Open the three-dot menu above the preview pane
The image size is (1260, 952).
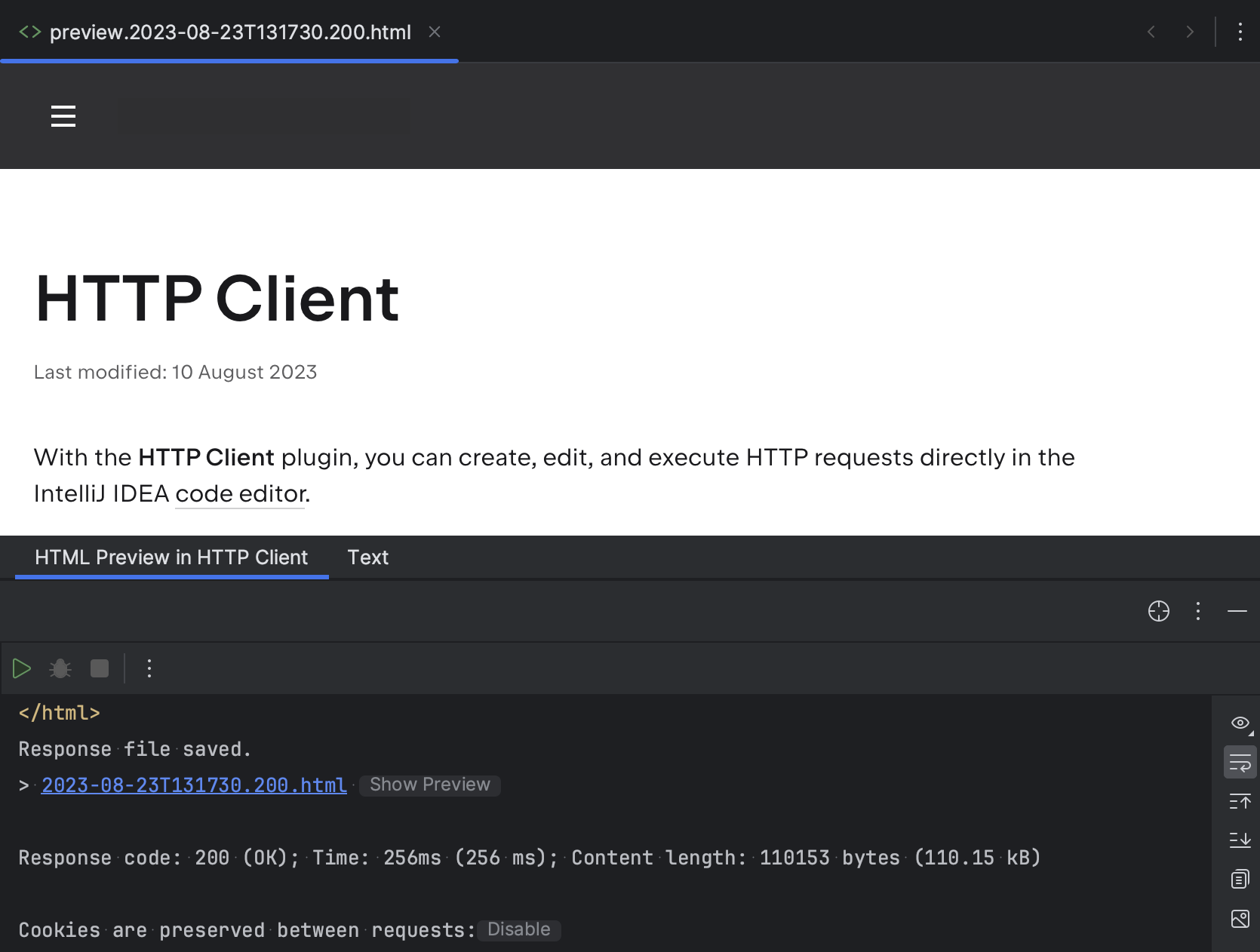(x=1197, y=611)
